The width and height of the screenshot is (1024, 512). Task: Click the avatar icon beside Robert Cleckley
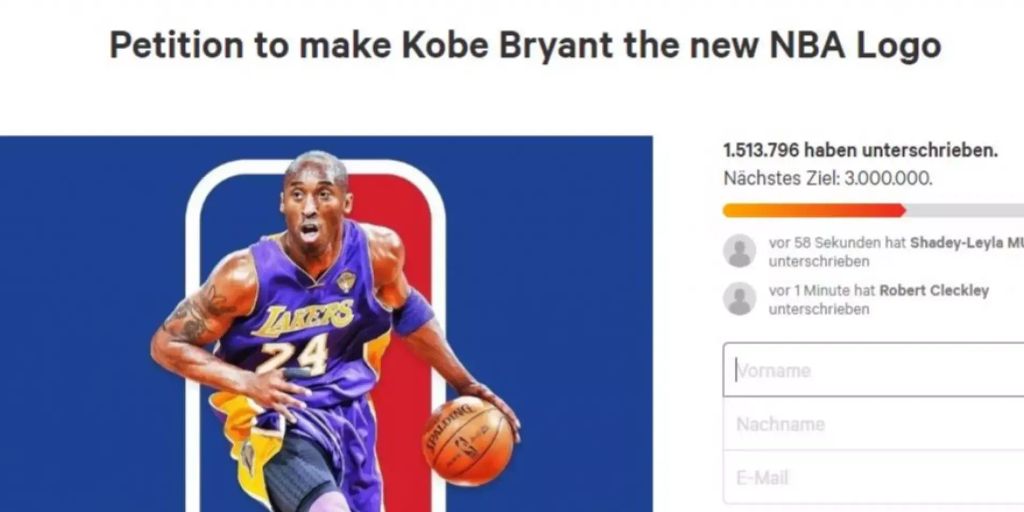tap(739, 299)
